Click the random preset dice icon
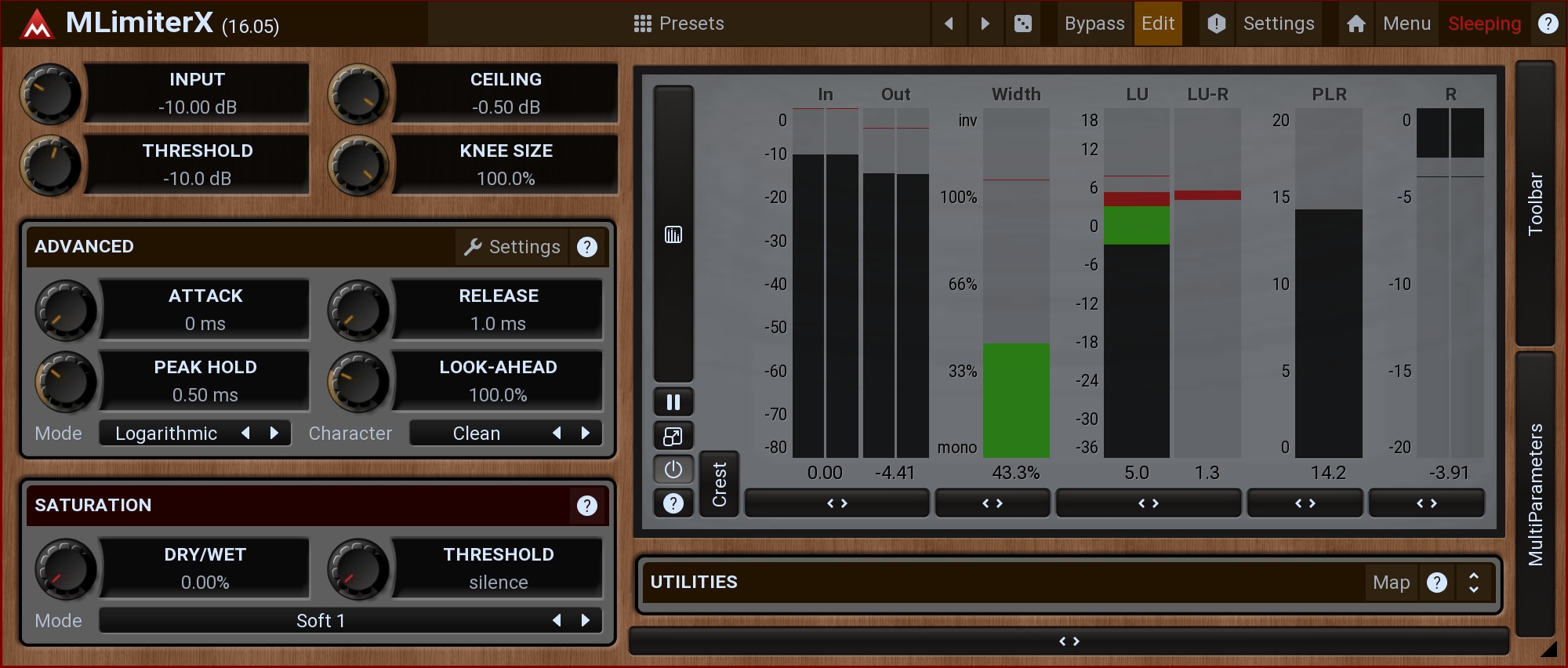Image resolution: width=1568 pixels, height=668 pixels. tap(1022, 24)
